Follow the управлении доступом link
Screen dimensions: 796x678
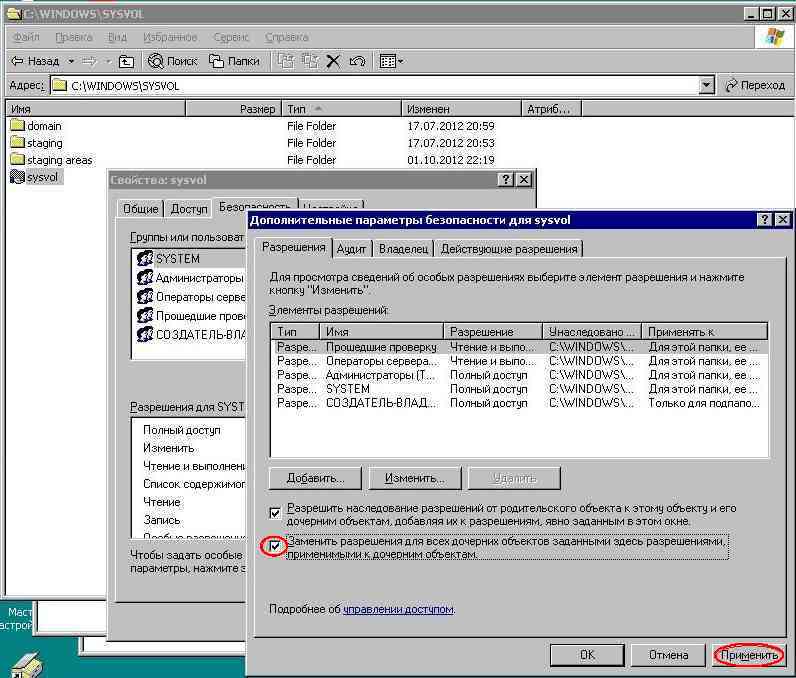click(398, 609)
